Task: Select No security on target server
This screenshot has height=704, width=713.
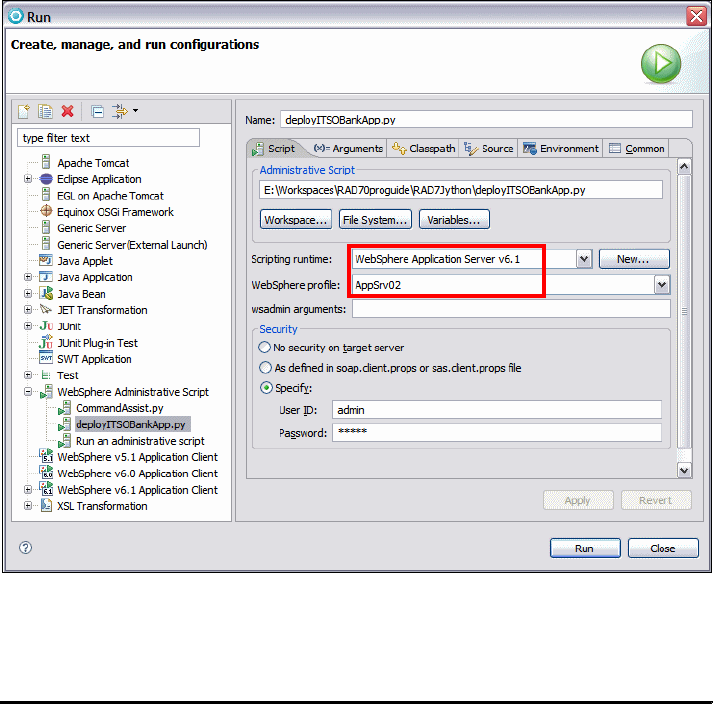Action: (x=264, y=347)
